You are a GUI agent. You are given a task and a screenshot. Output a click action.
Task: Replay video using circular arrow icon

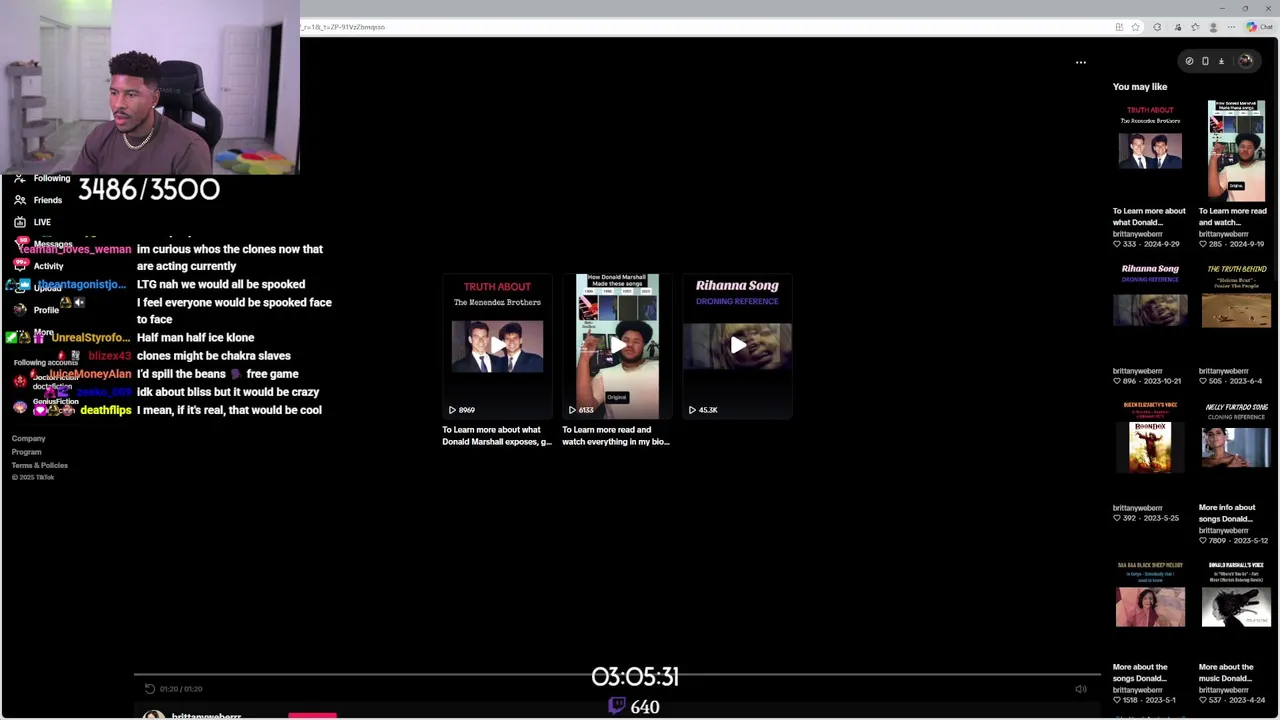150,689
